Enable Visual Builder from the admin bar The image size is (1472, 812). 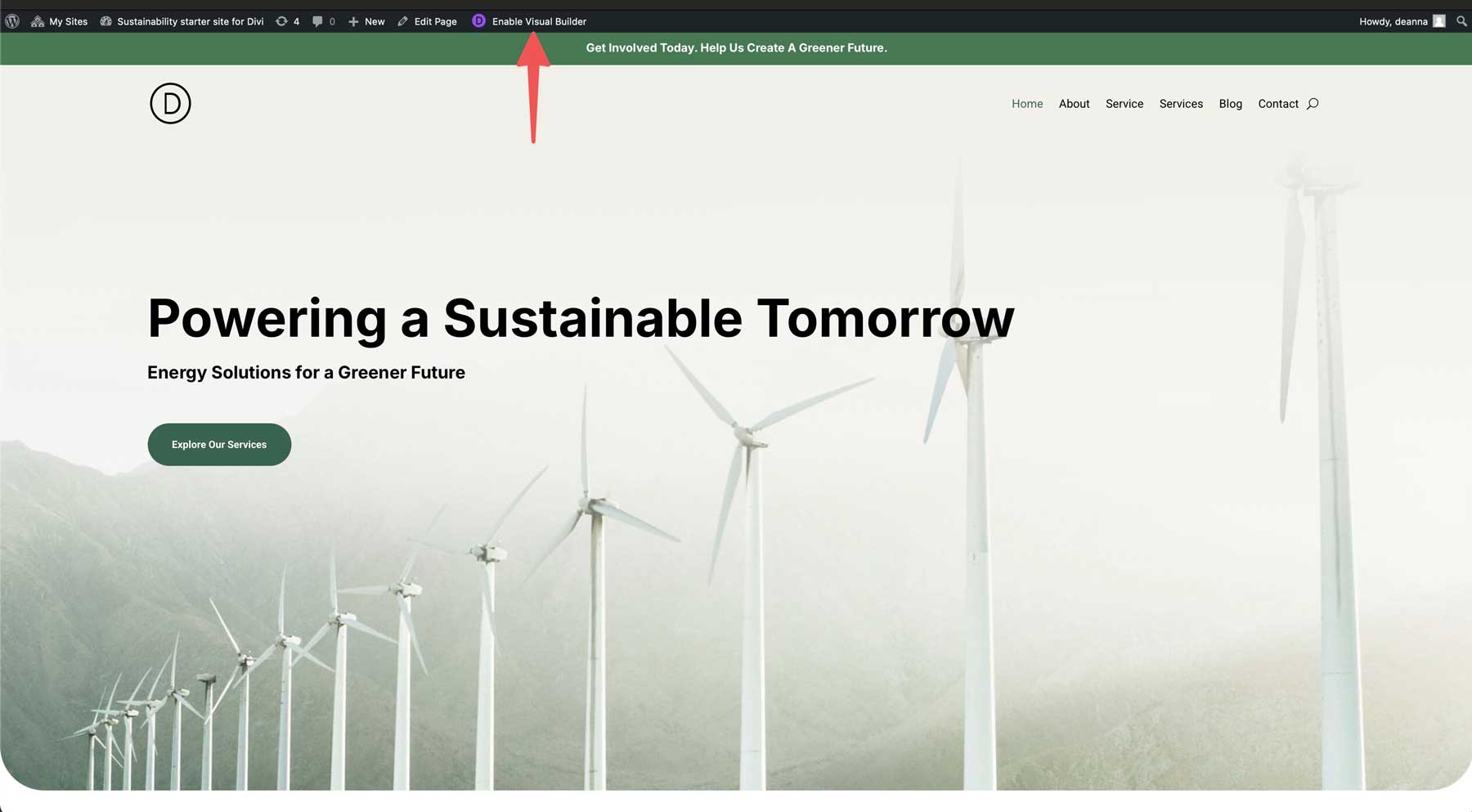coord(538,21)
